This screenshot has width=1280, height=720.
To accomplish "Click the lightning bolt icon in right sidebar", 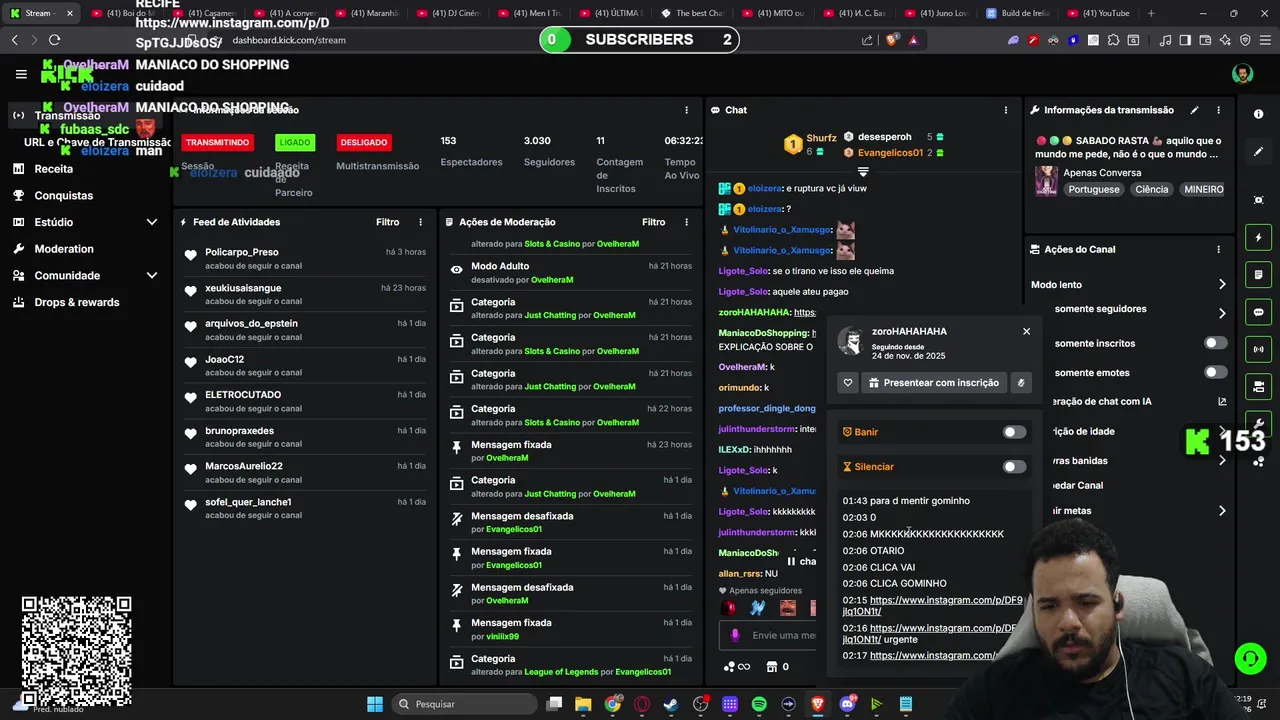I will coord(1258,238).
